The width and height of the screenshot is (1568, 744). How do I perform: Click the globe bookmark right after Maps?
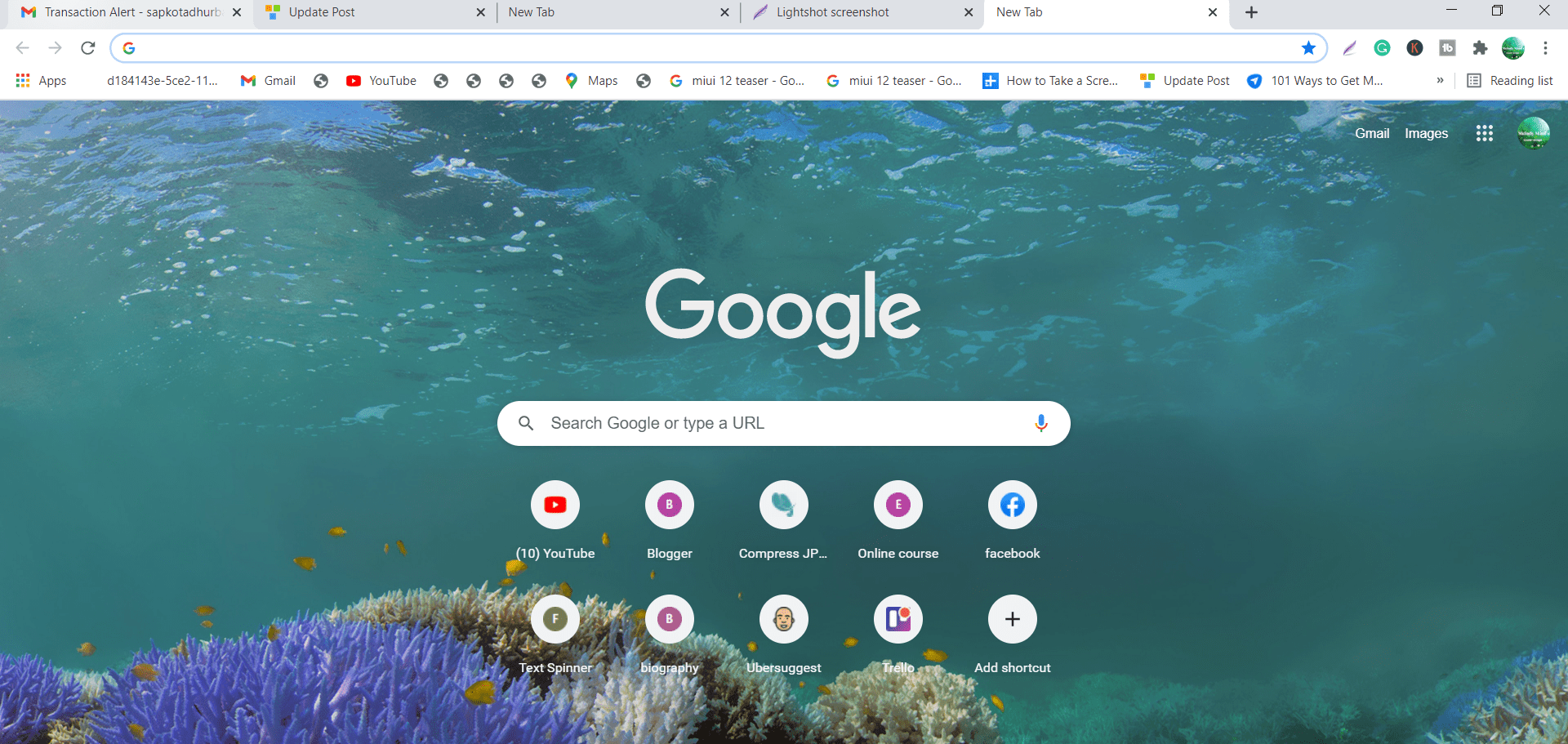click(644, 81)
